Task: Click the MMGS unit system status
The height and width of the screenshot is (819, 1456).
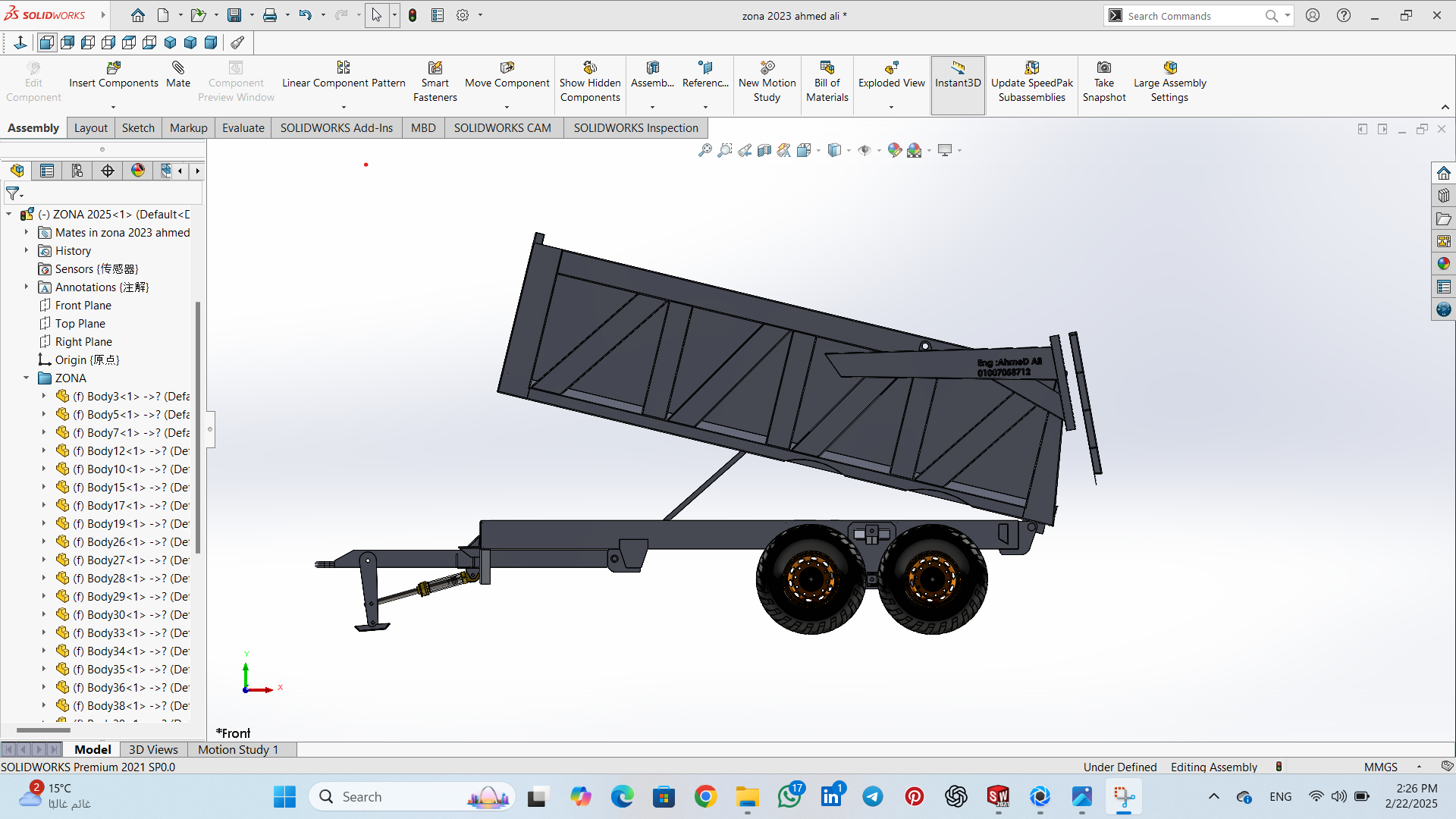Action: (1381, 767)
